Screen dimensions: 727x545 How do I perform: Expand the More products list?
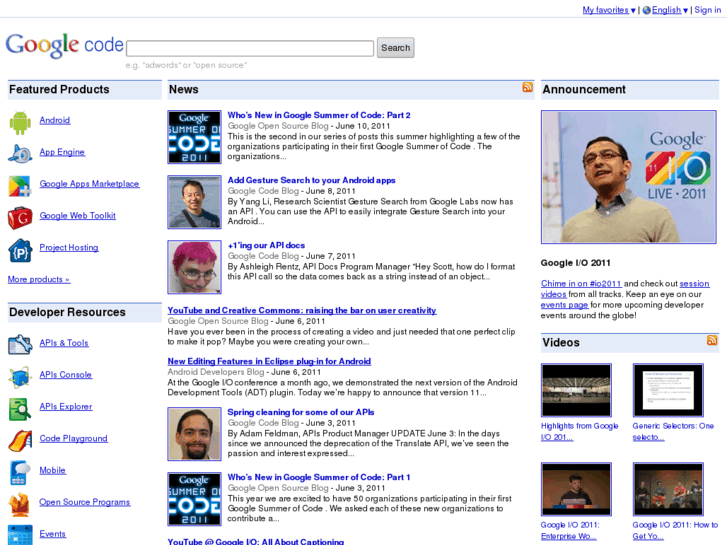pos(39,280)
